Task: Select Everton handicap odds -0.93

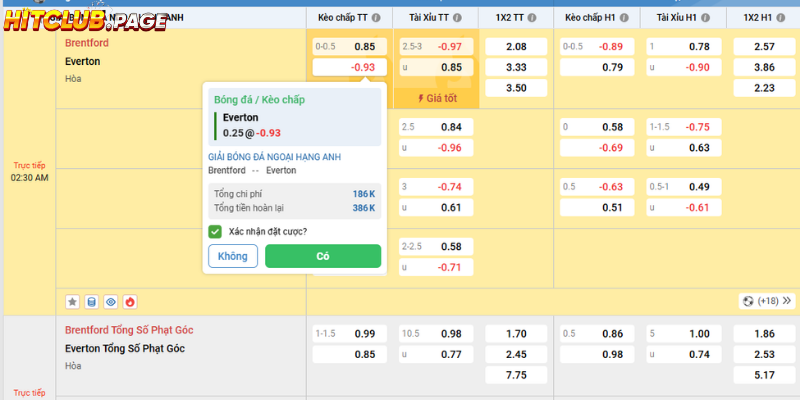Action: [348, 67]
